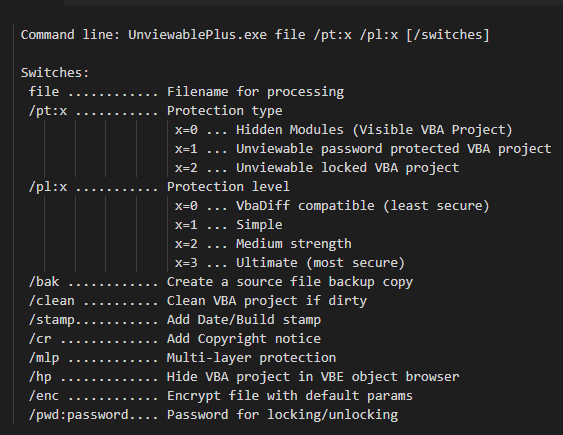
Task: Click 'Clean VBA project if dirty' text
Action: click(267, 301)
